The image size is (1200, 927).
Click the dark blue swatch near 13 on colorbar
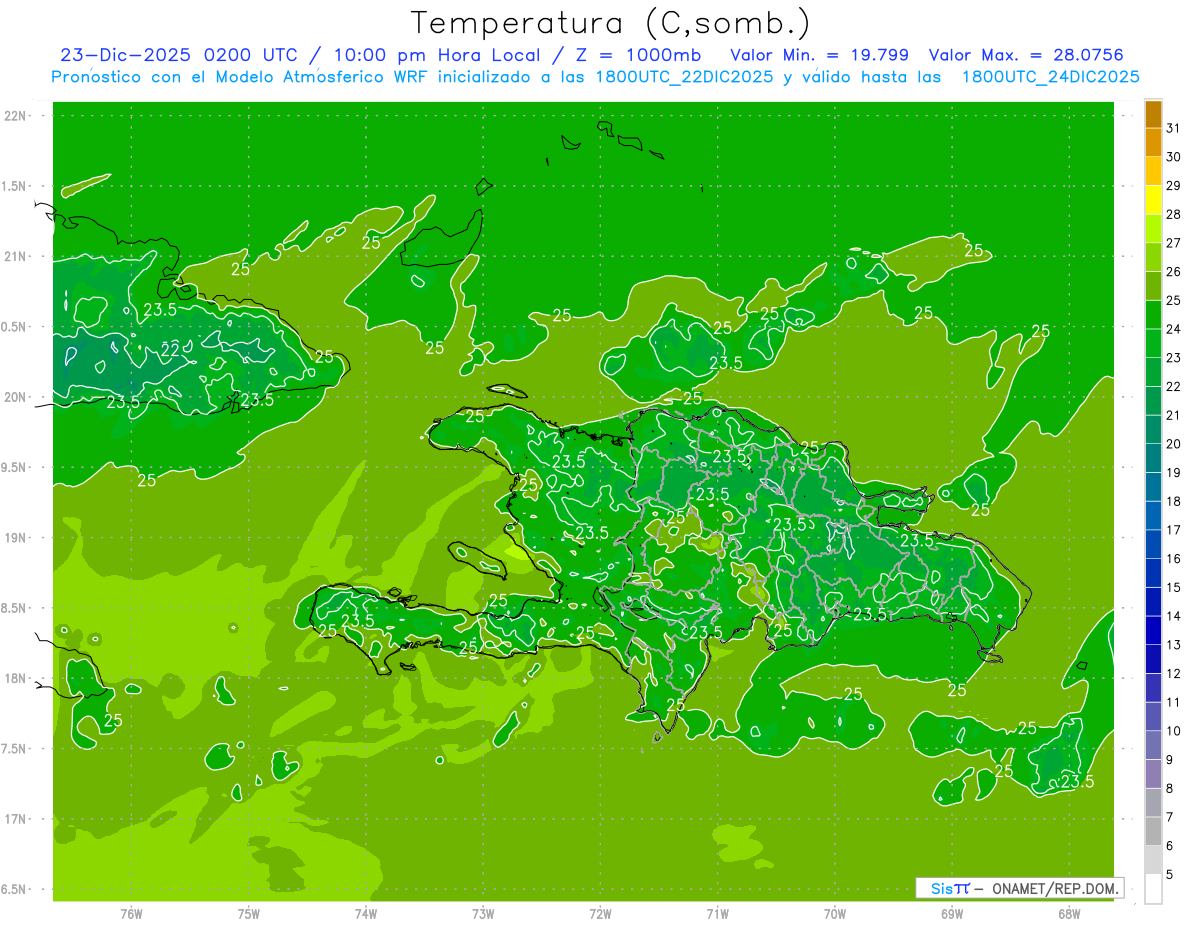1153,631
